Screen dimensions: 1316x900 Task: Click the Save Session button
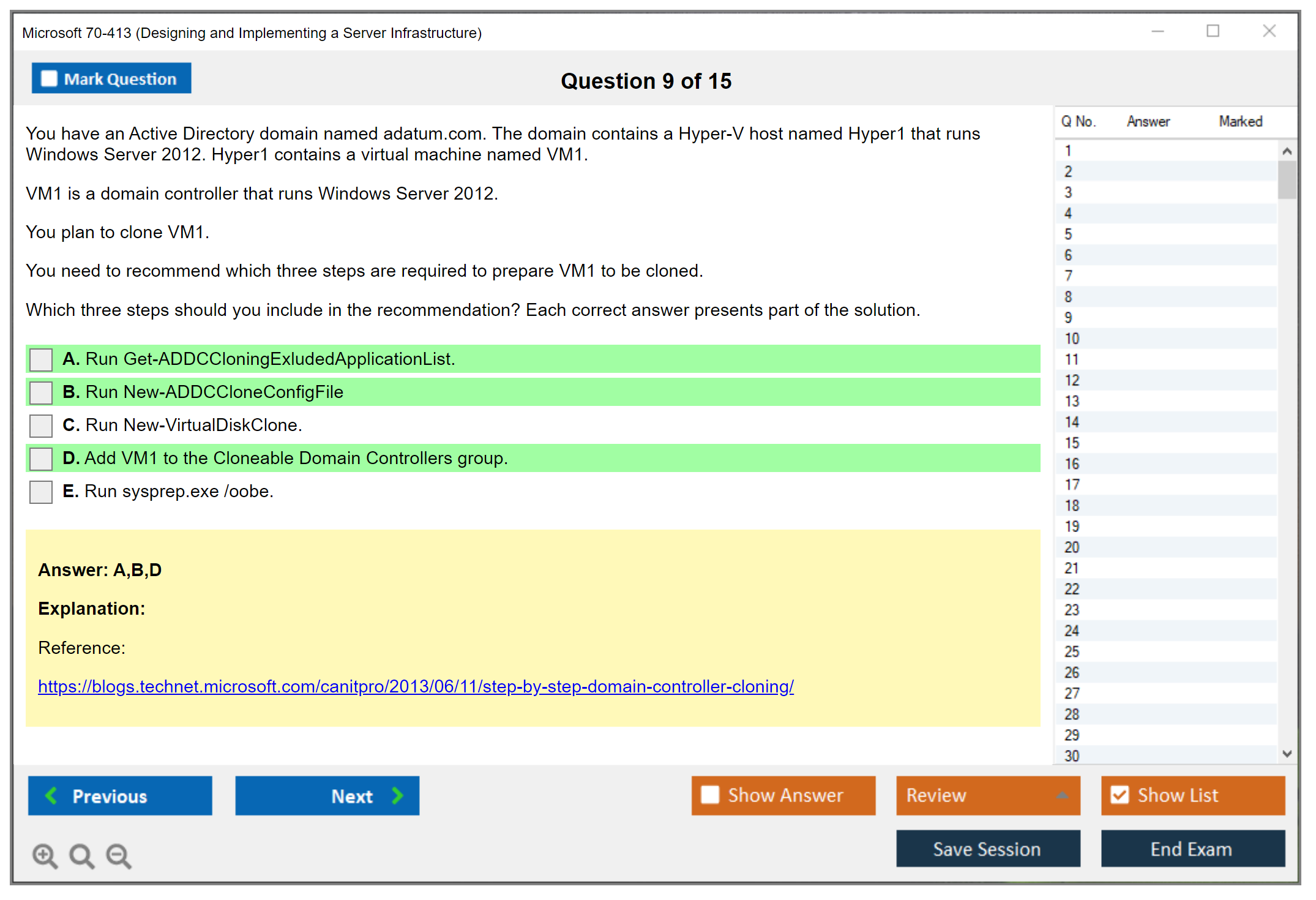987,849
